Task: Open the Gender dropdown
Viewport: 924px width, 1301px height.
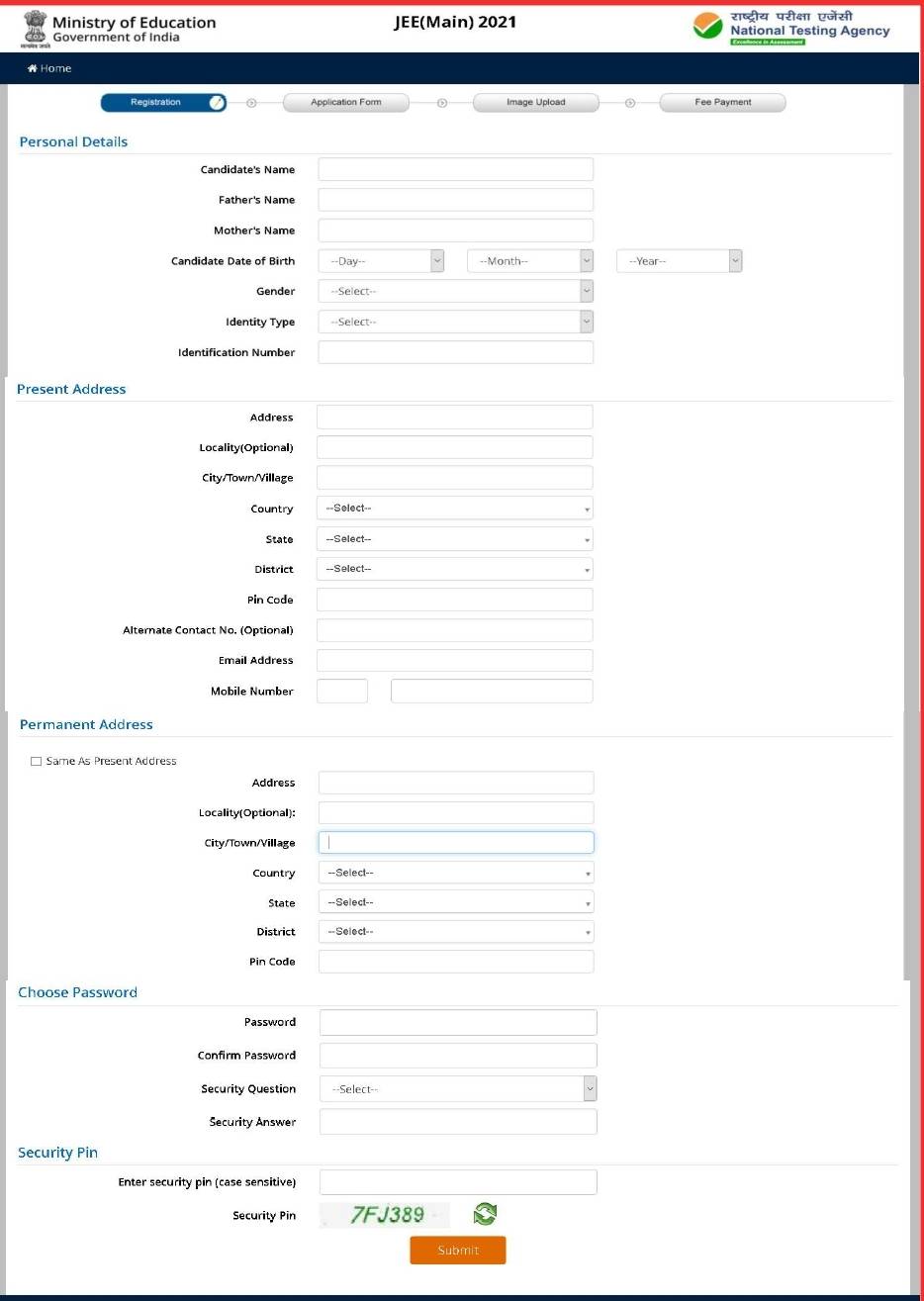Action: point(455,291)
